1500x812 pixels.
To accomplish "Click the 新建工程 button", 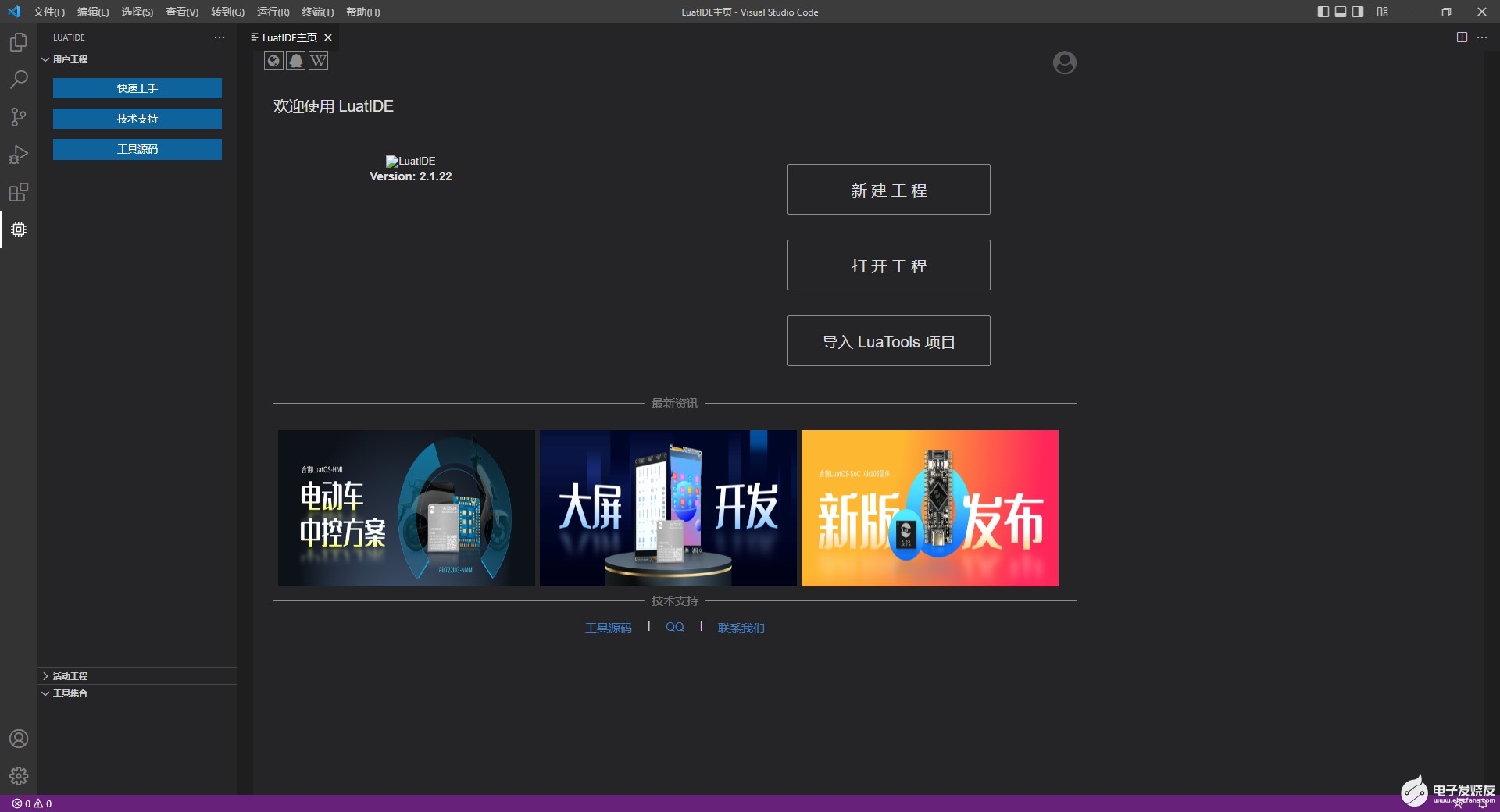I will click(888, 190).
